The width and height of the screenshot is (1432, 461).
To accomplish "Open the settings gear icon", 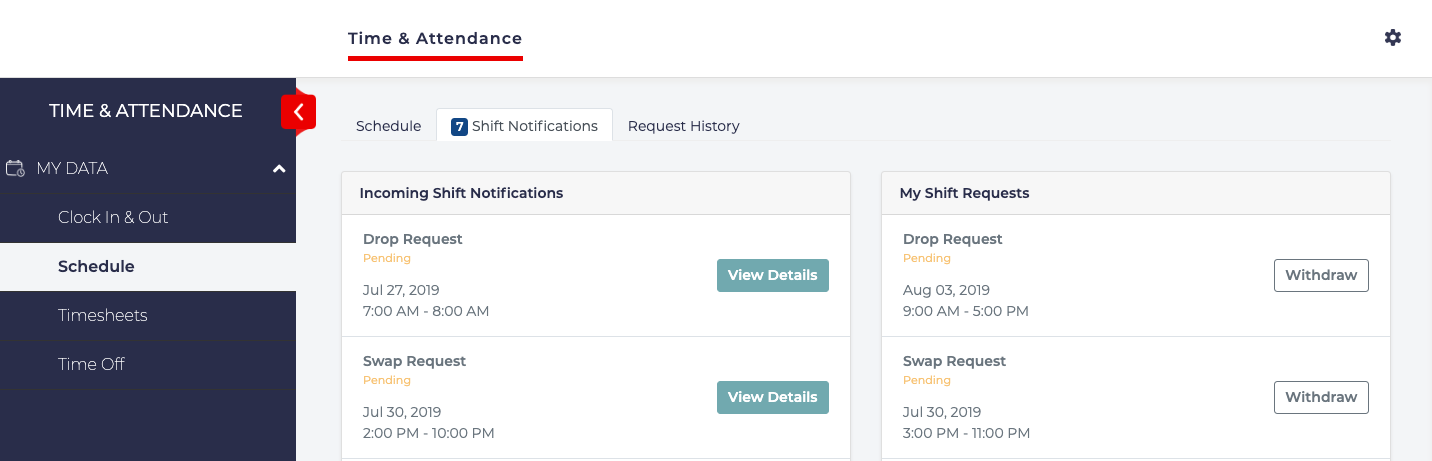I will pyautogui.click(x=1392, y=38).
